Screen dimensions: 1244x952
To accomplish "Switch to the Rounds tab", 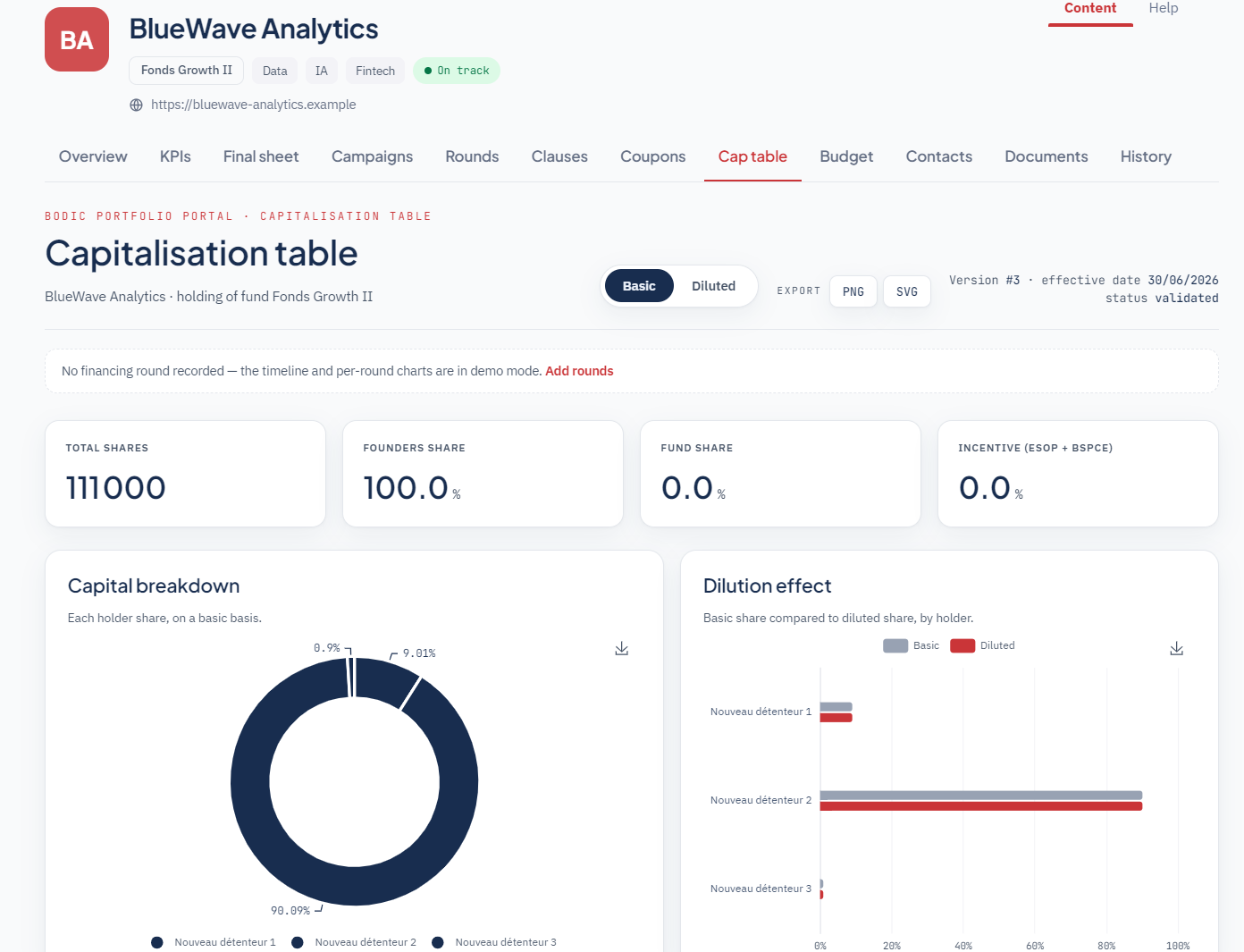I will pyautogui.click(x=472, y=156).
